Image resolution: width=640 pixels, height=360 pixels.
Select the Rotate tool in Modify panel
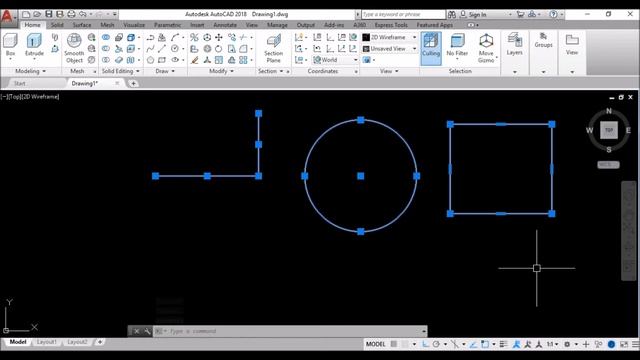click(219, 49)
